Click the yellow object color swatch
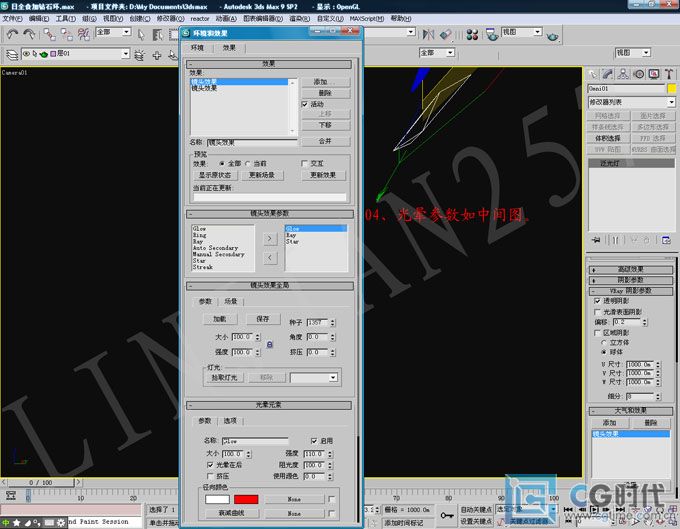The height and width of the screenshot is (529, 680). pyautogui.click(x=671, y=89)
